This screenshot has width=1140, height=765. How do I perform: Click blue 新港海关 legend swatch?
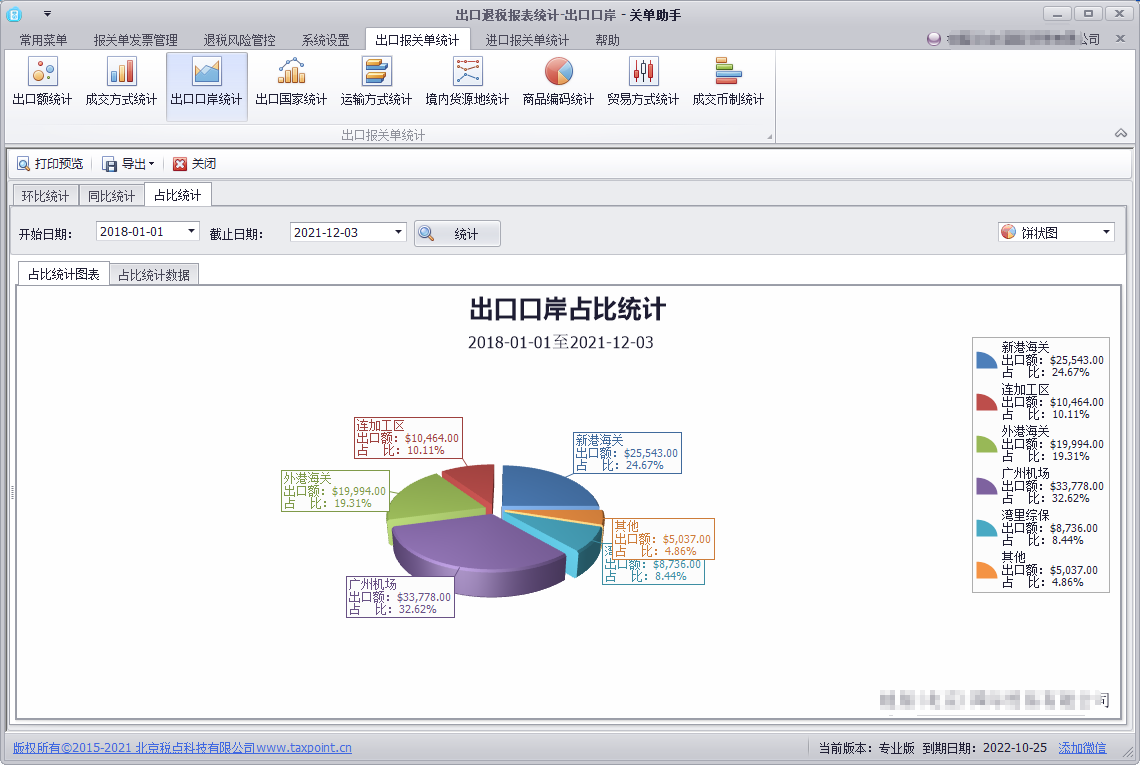[987, 360]
